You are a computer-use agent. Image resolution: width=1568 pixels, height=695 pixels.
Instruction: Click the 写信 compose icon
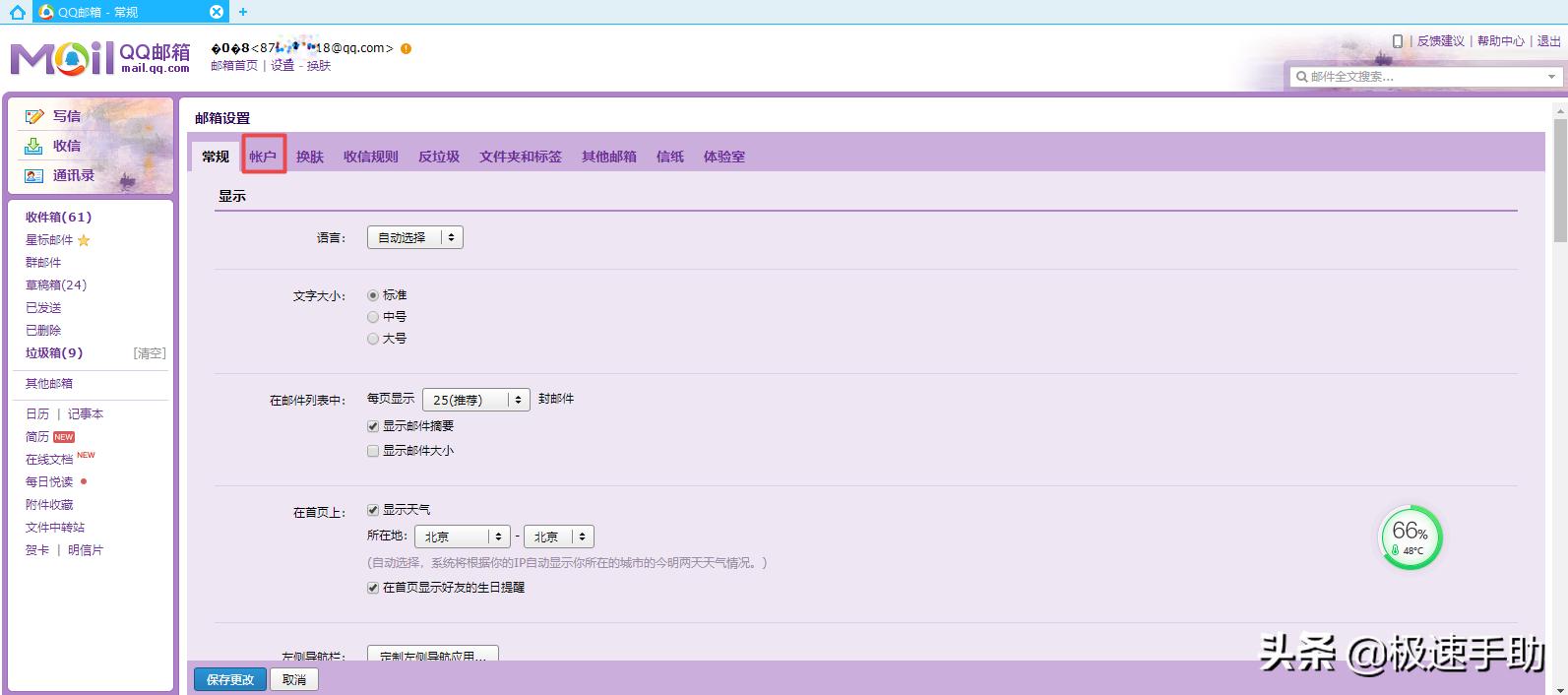(x=34, y=116)
